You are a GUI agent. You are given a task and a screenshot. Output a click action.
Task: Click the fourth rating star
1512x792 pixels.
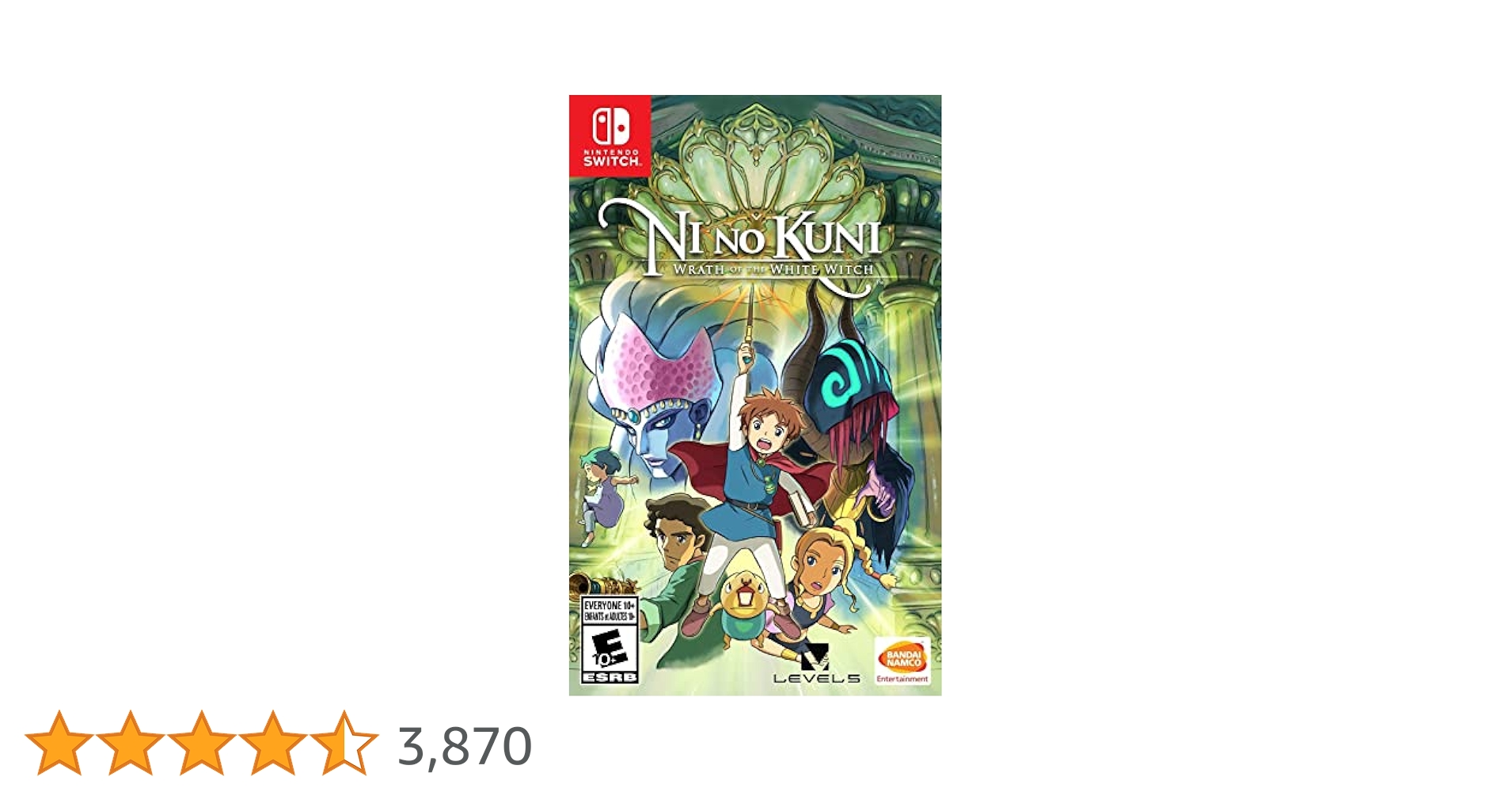point(272,742)
